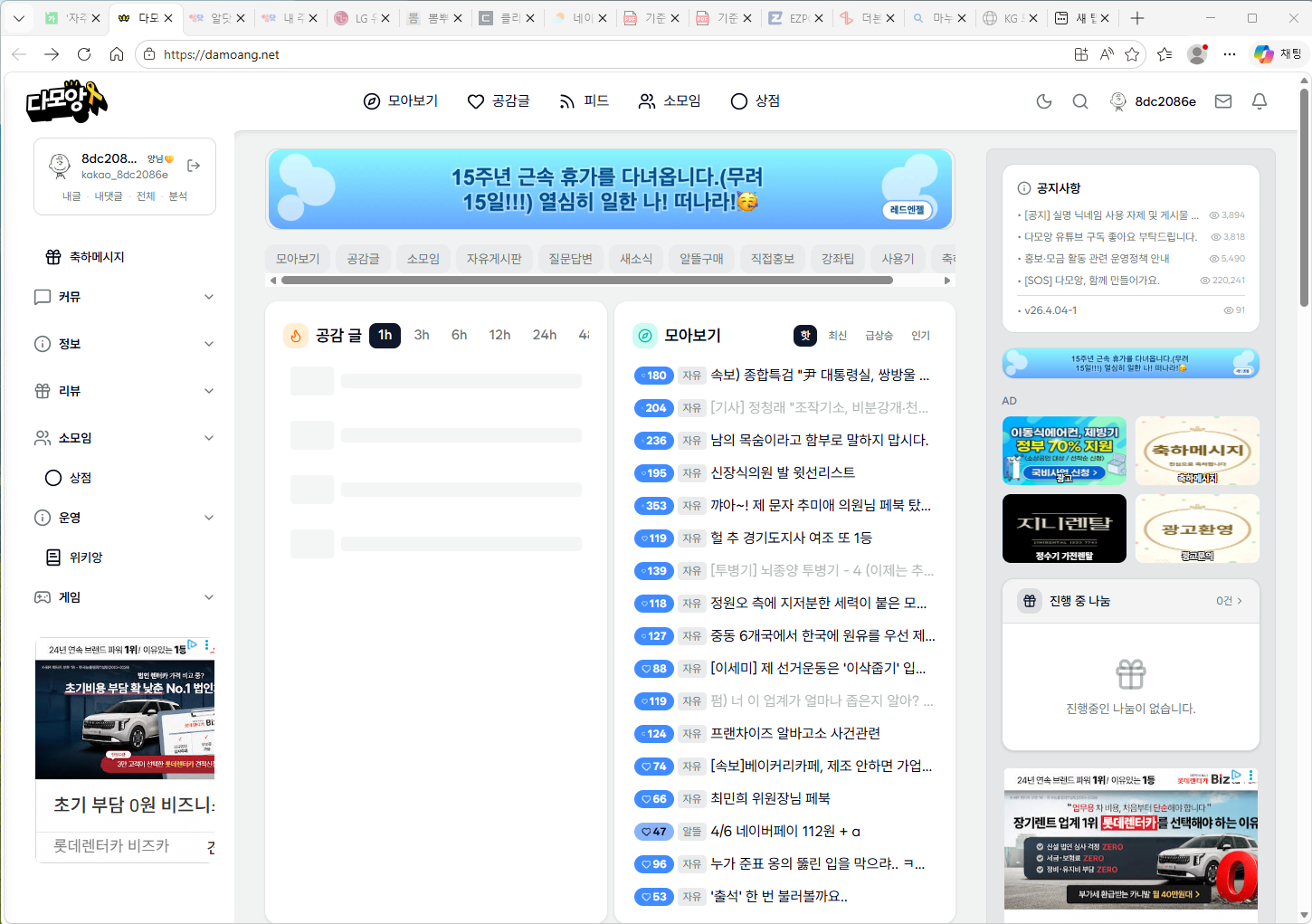Viewport: 1312px width, 924px height.
Task: Expand 진행 중 나눔 0건 chevron
Action: (1240, 601)
